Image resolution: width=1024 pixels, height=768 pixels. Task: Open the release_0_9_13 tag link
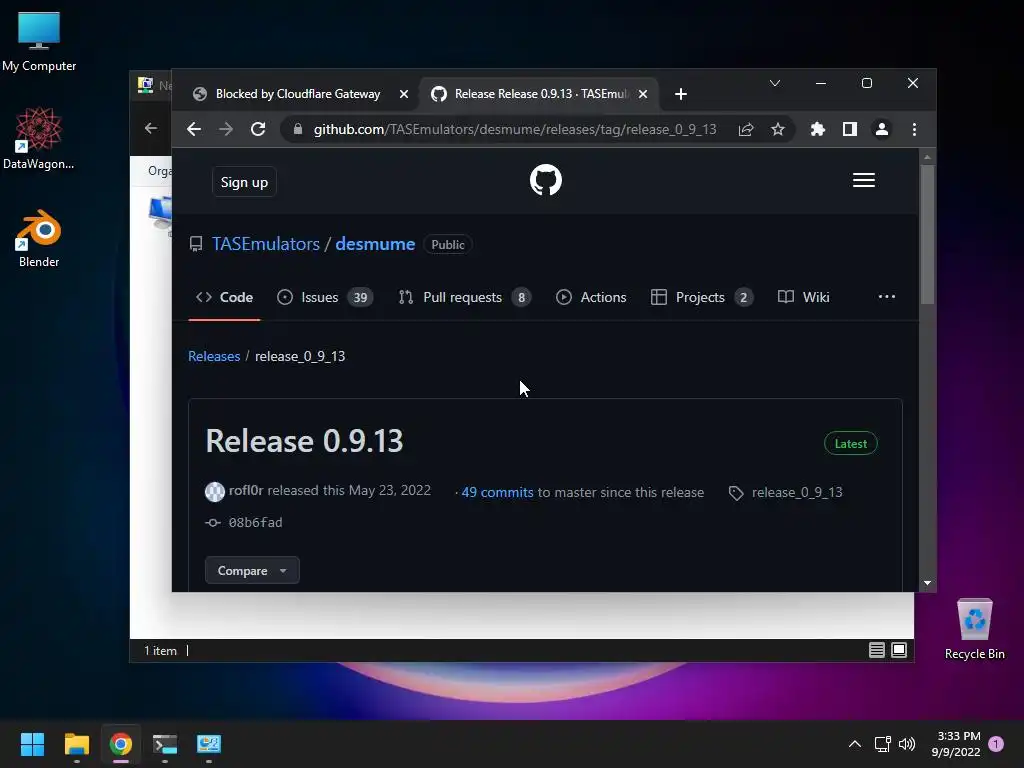pos(797,492)
